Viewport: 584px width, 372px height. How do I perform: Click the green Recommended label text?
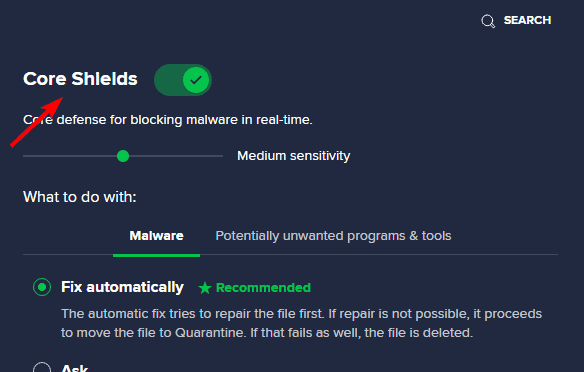click(x=263, y=288)
